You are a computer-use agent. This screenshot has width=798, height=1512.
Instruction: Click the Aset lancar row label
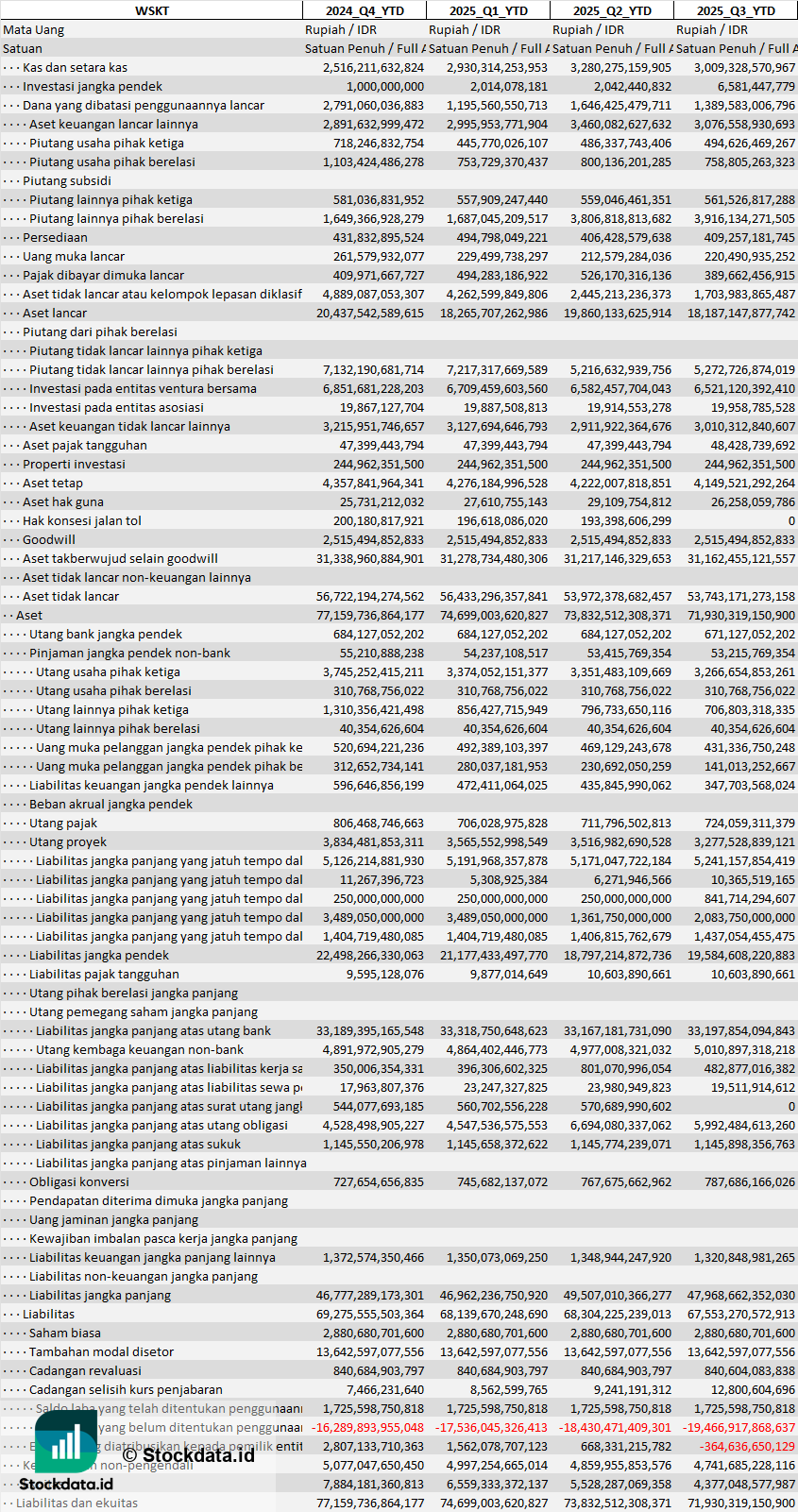55,313
